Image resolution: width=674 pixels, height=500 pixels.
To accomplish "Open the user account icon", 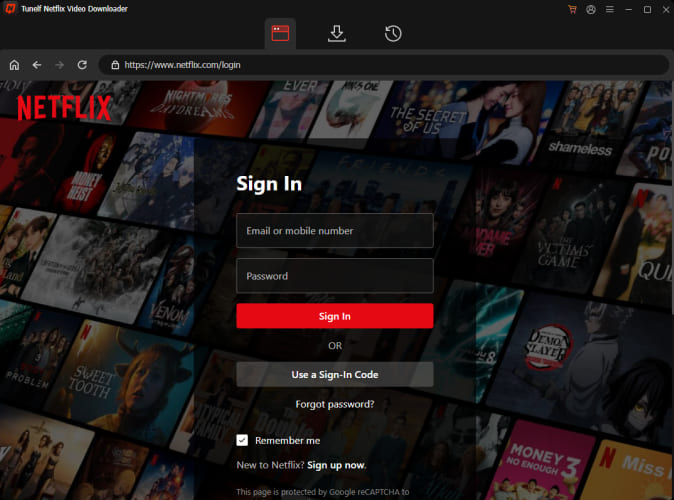I will (x=591, y=9).
